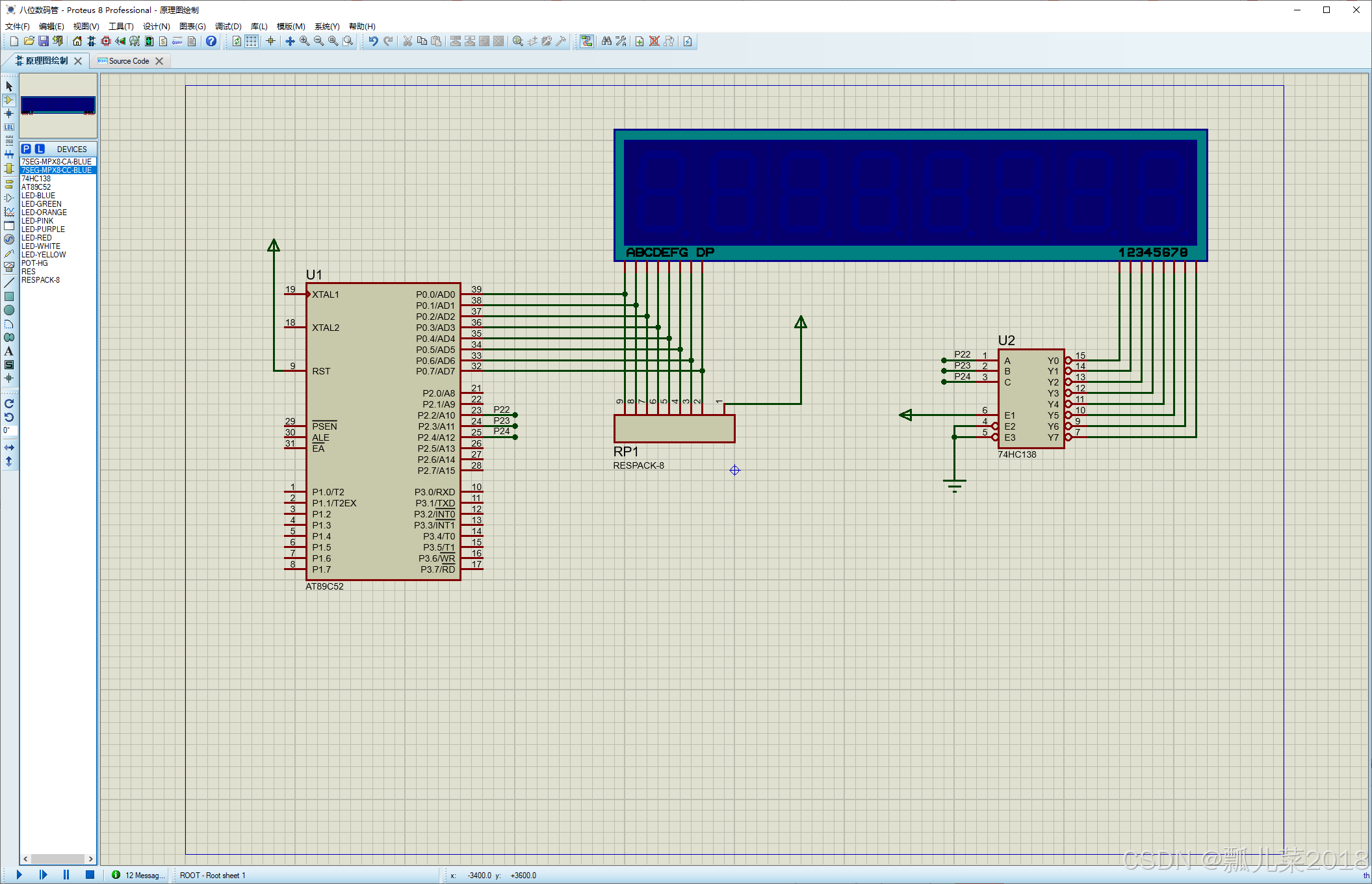Open the 设计(N) menu
1372x884 pixels.
click(156, 27)
